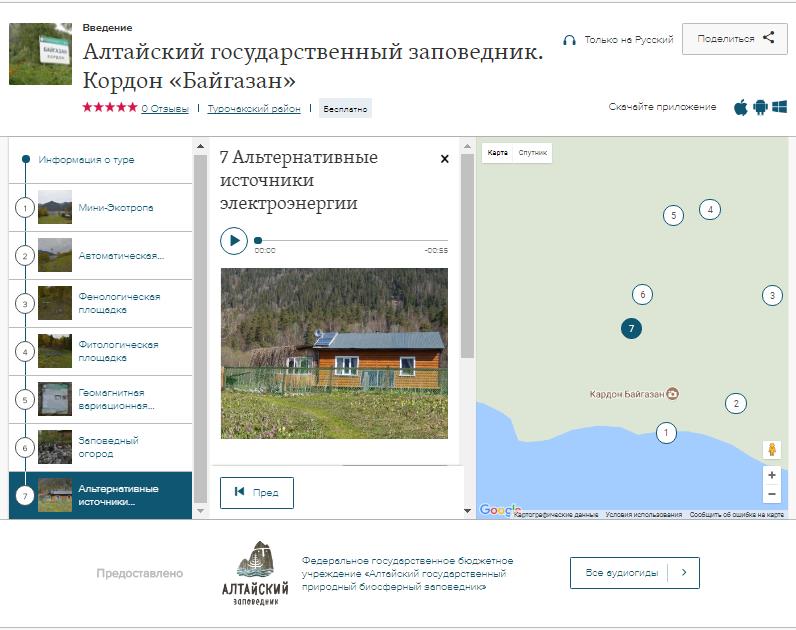The height and width of the screenshot is (630, 796).
Task: Zoom in on the map
Action: pyautogui.click(x=771, y=476)
